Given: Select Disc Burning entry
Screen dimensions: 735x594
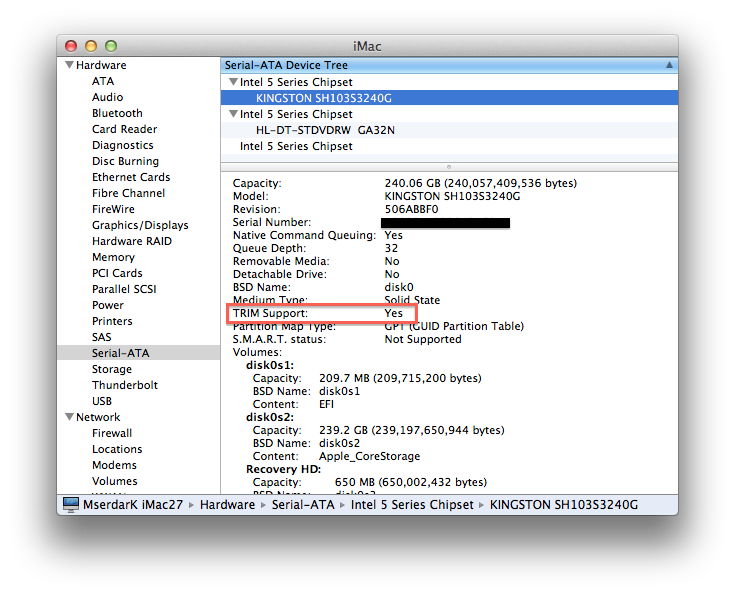Looking at the screenshot, I should coord(125,161).
